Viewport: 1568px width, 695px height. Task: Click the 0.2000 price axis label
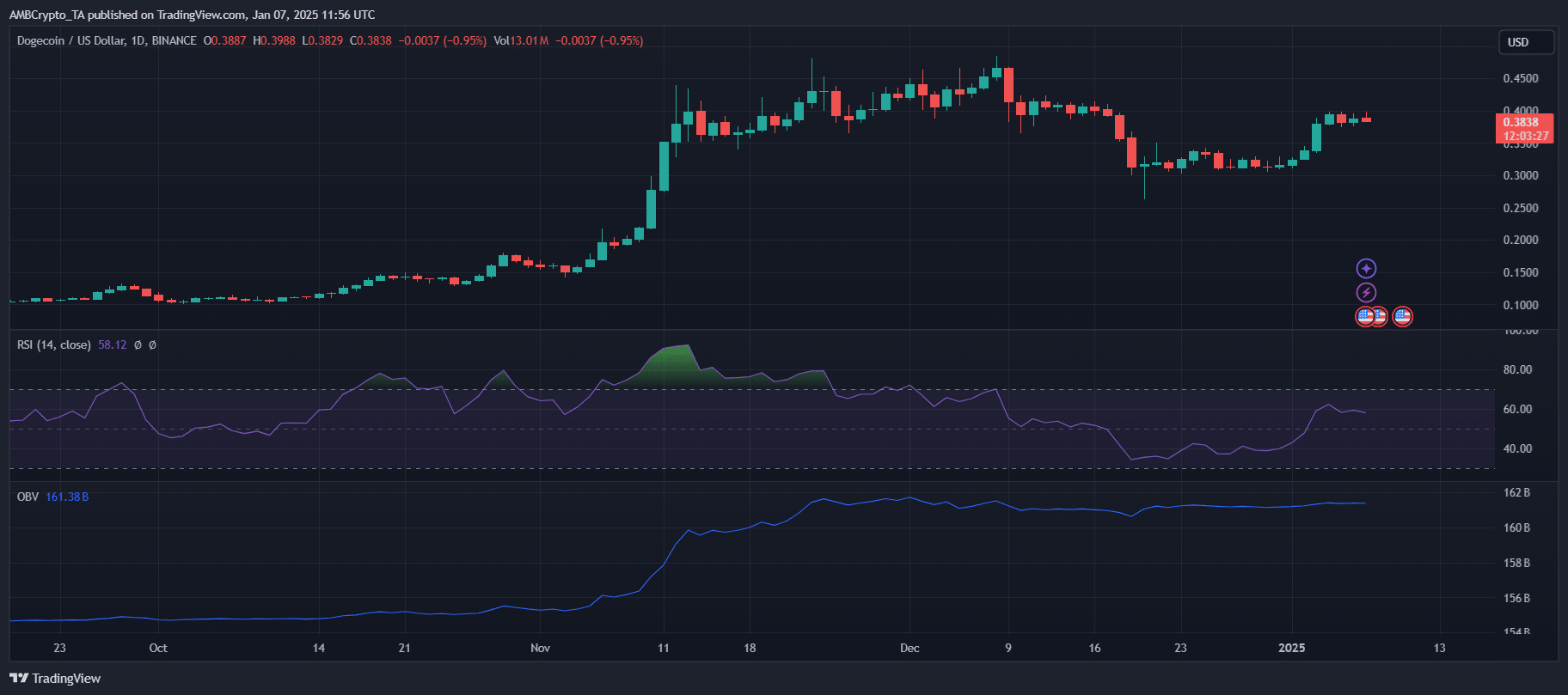pos(1521,240)
